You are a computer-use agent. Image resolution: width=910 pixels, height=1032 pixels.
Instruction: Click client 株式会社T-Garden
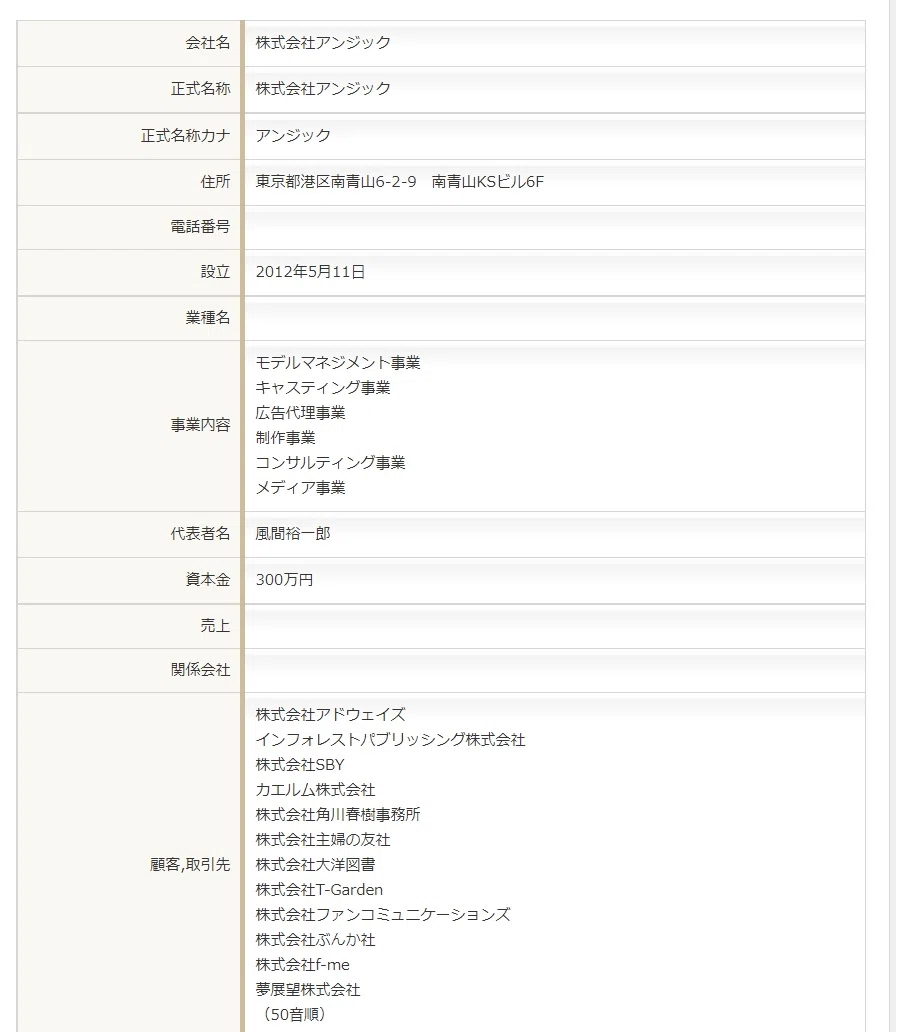pyautogui.click(x=319, y=890)
